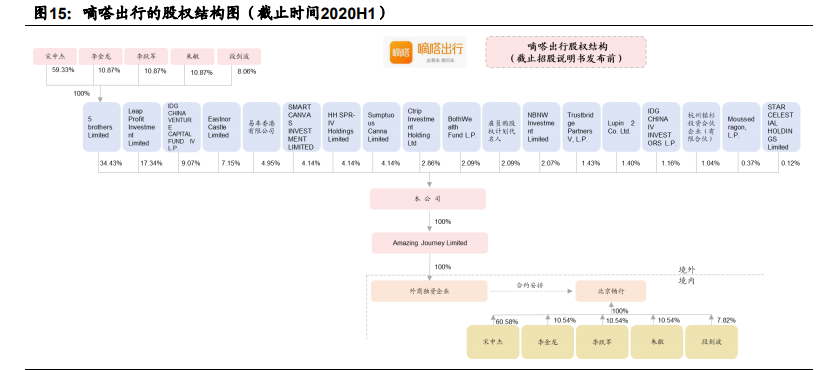
Task: Select the IDG CHINA IV INVESTORS L.P. box
Action: pyautogui.click(x=661, y=127)
